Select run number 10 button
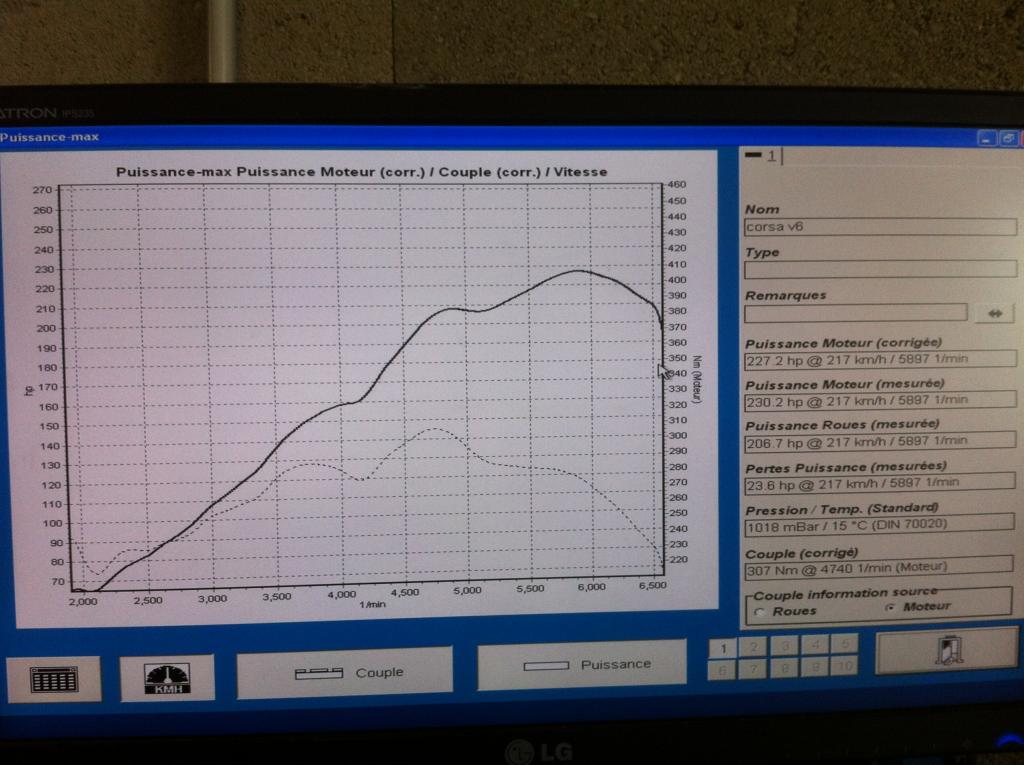The width and height of the screenshot is (1024, 765). (x=844, y=666)
